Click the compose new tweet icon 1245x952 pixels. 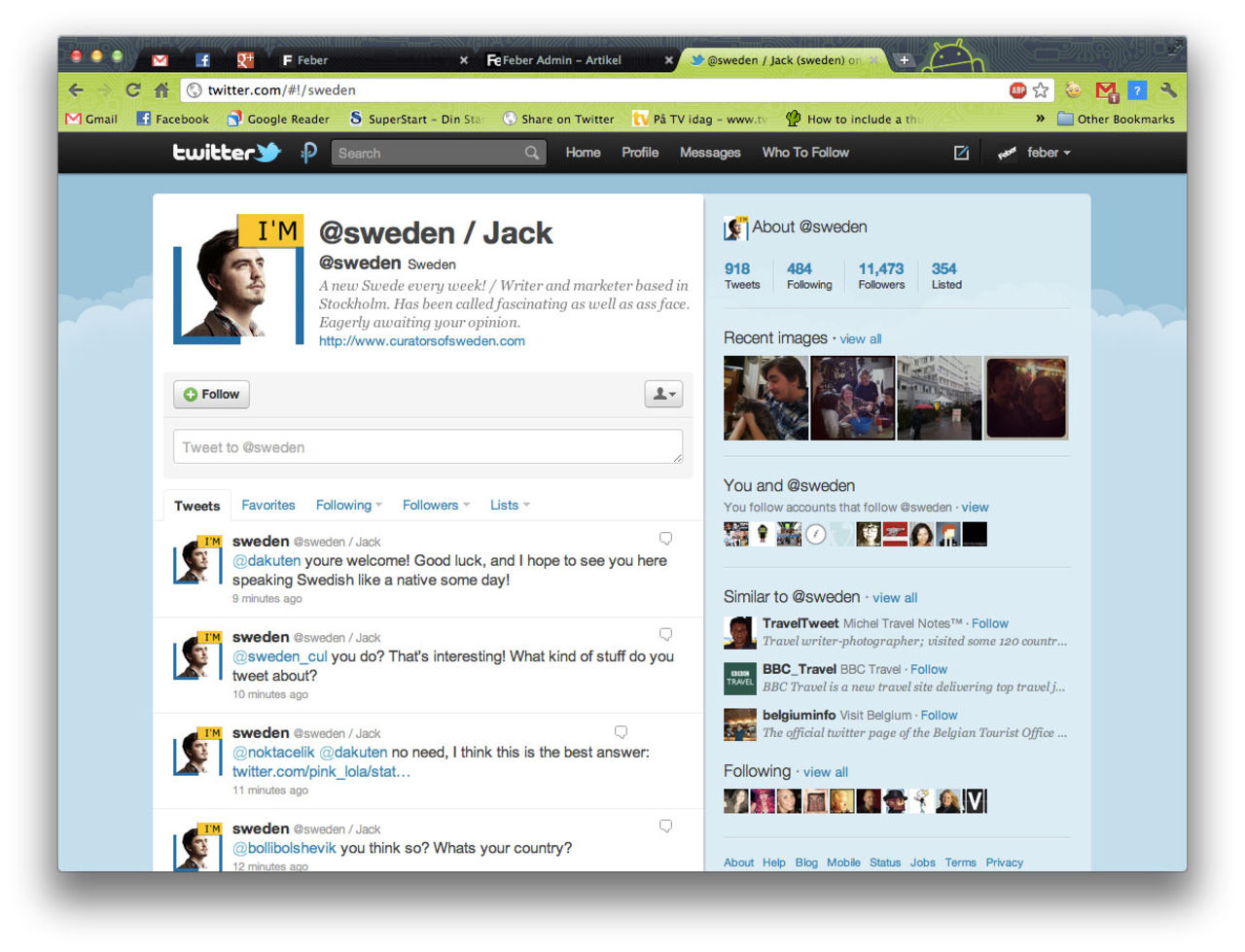tap(961, 153)
